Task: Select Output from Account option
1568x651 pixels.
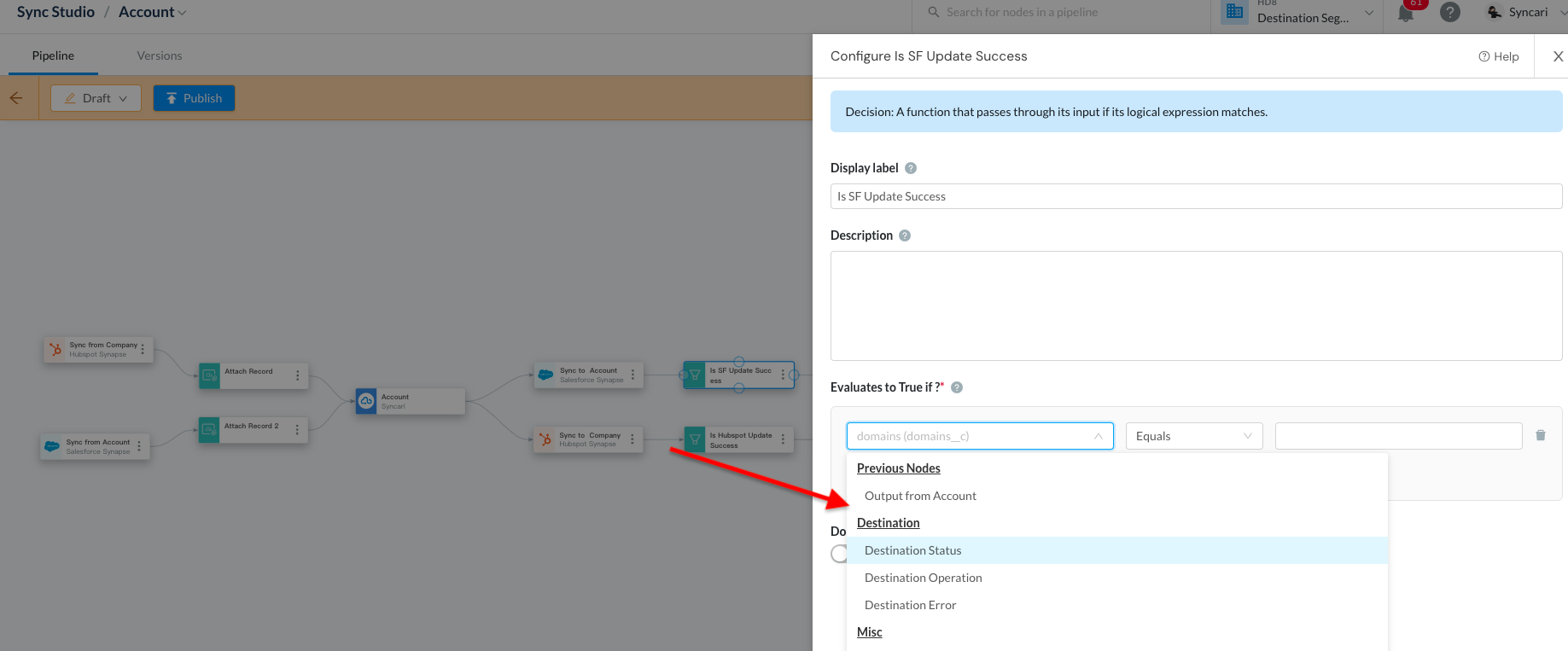Action: pos(1117,496)
